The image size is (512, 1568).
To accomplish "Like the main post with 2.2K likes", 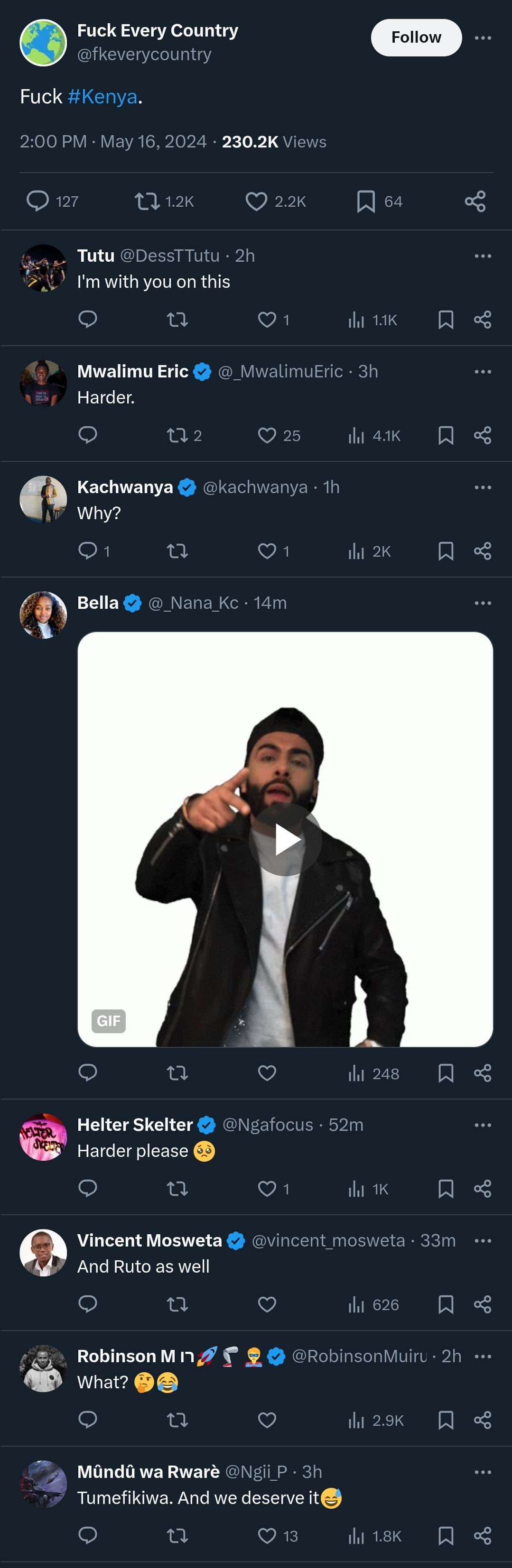I will (256, 201).
